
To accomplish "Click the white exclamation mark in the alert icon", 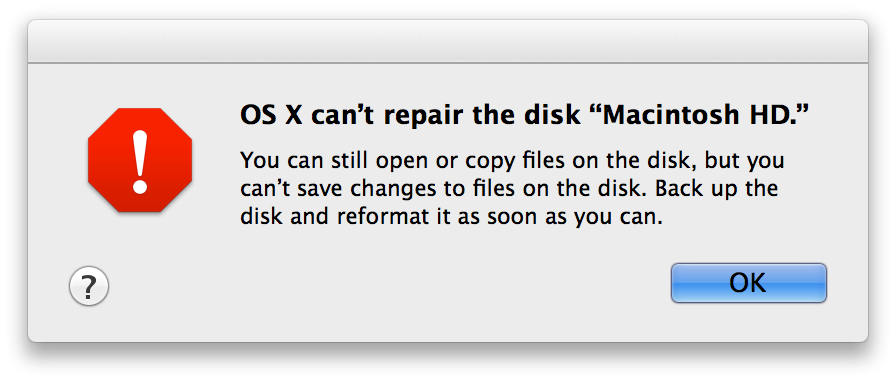I will pyautogui.click(x=140, y=161).
